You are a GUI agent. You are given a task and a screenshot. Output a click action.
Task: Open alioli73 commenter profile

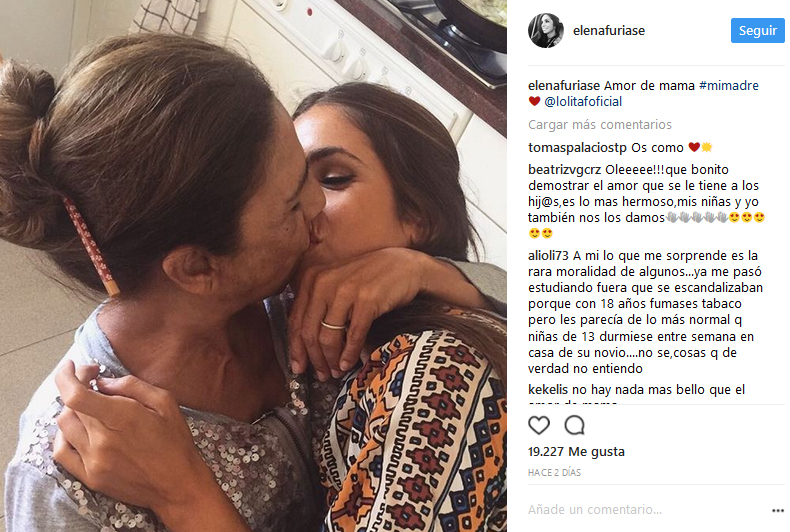(x=548, y=256)
